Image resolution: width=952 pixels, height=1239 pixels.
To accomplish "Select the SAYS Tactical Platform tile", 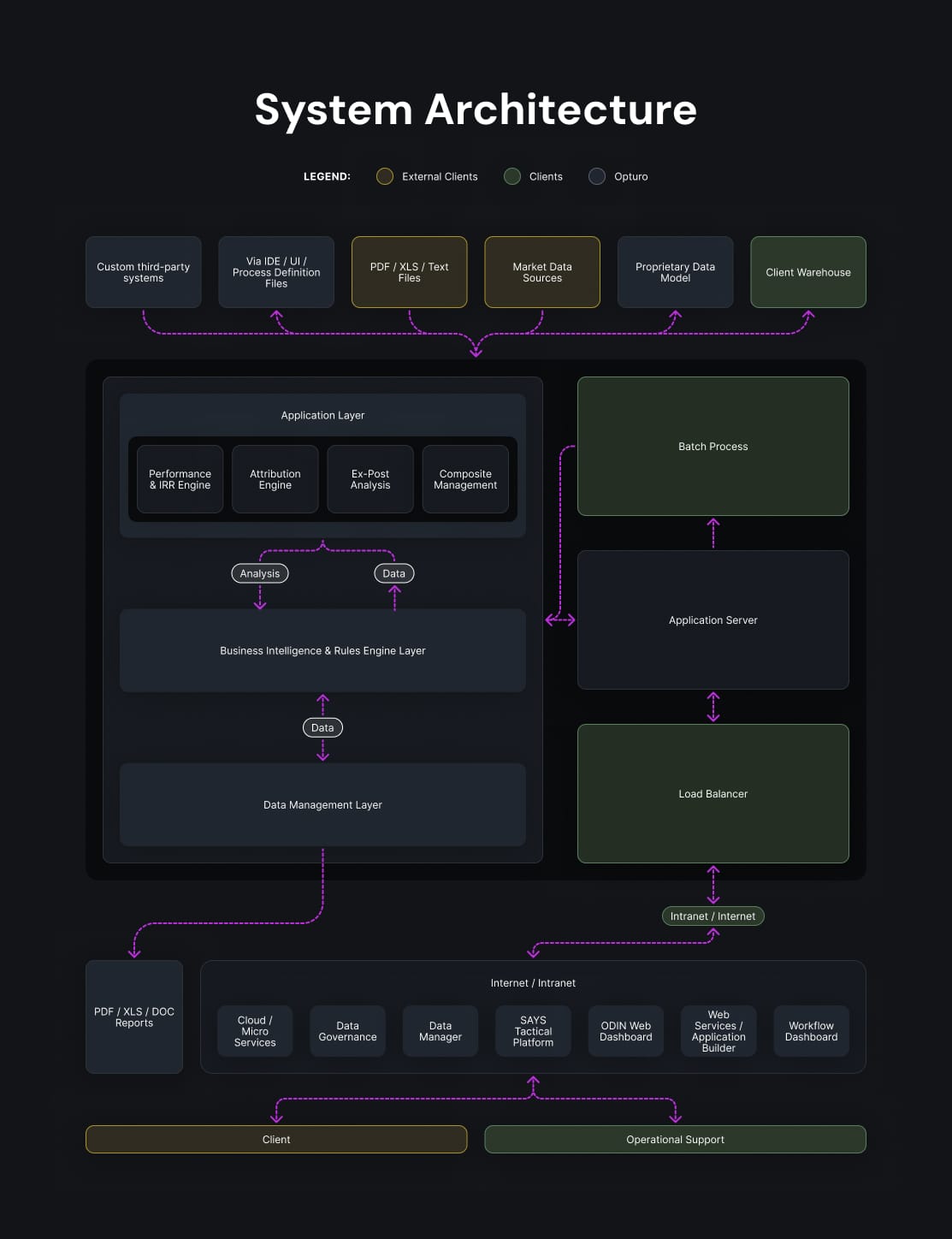I will 533,1031.
